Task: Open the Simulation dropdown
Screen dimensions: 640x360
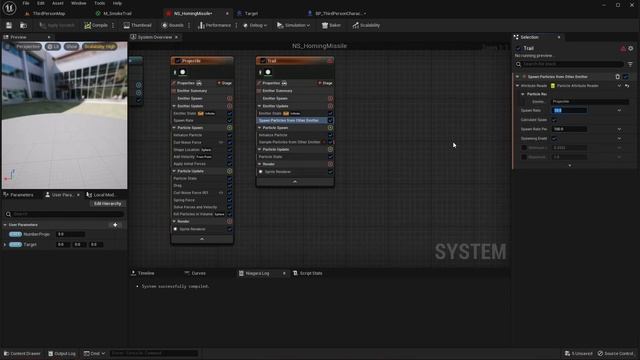Action: 293,25
